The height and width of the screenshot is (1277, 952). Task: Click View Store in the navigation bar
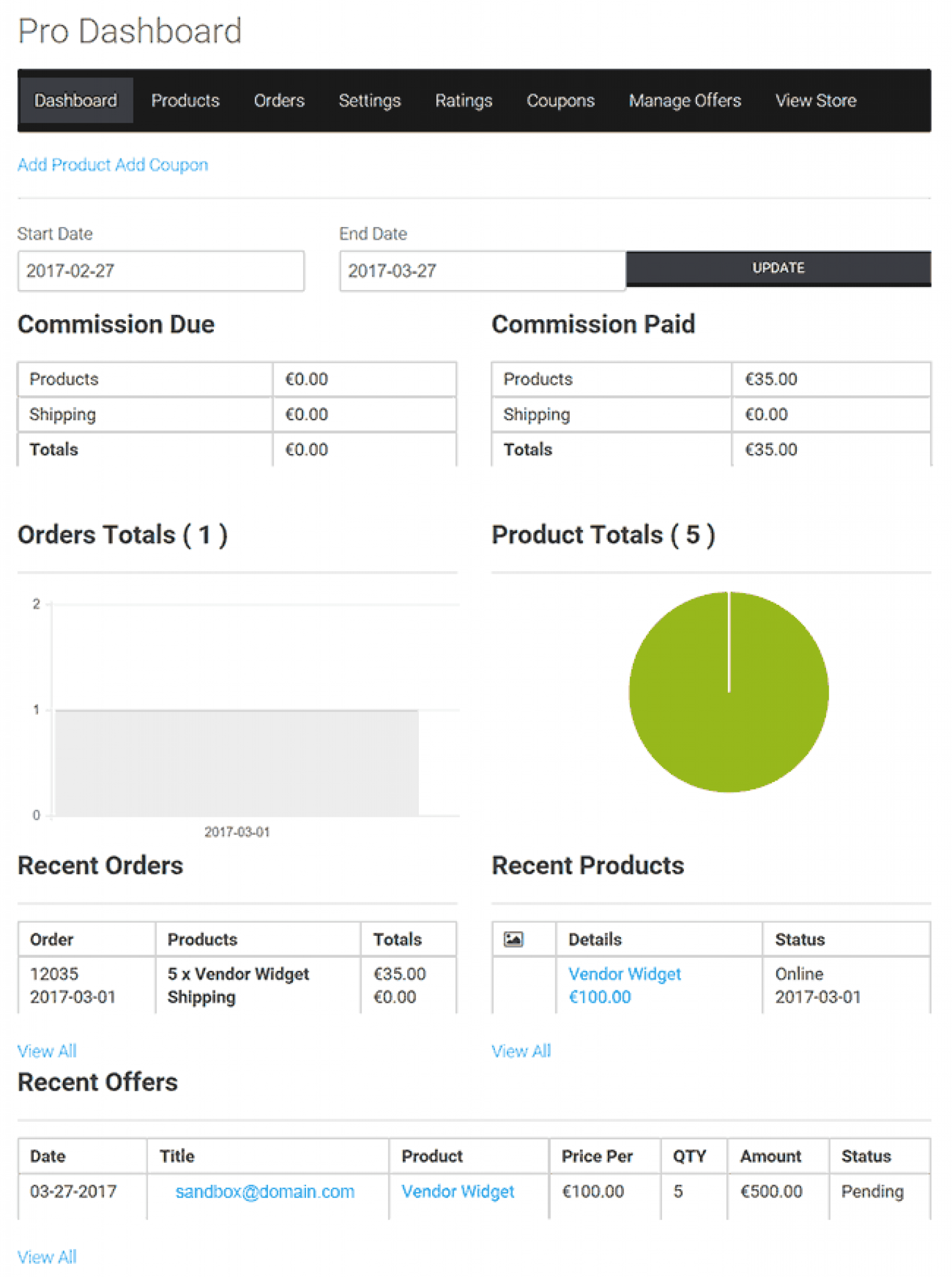[x=815, y=100]
